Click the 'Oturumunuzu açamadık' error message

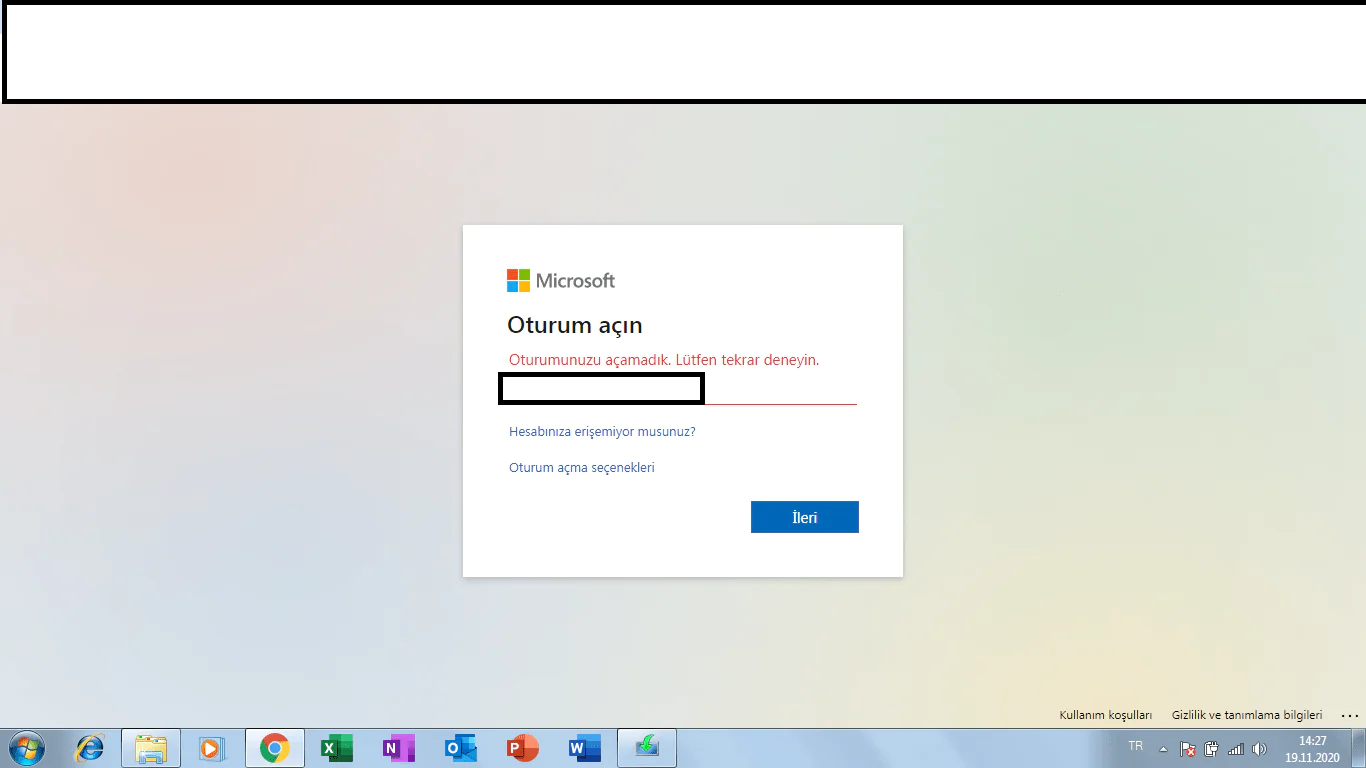(664, 360)
